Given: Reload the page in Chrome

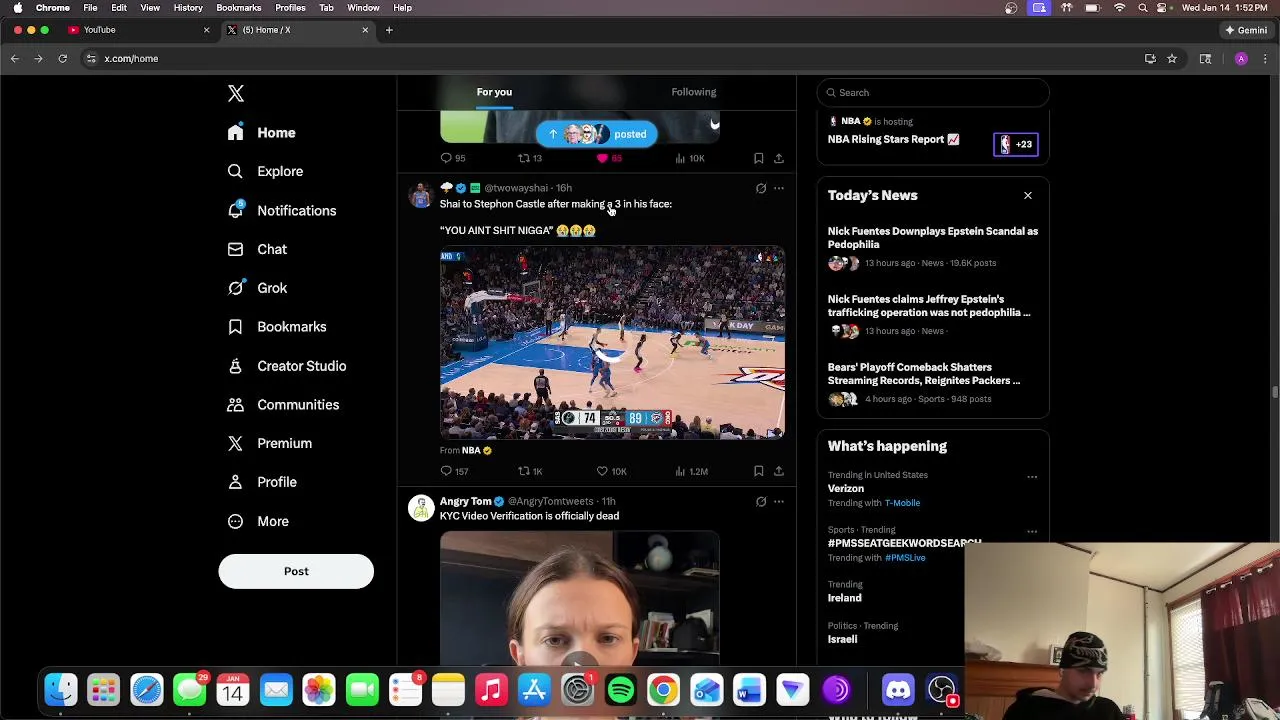Looking at the screenshot, I should click(x=62, y=59).
